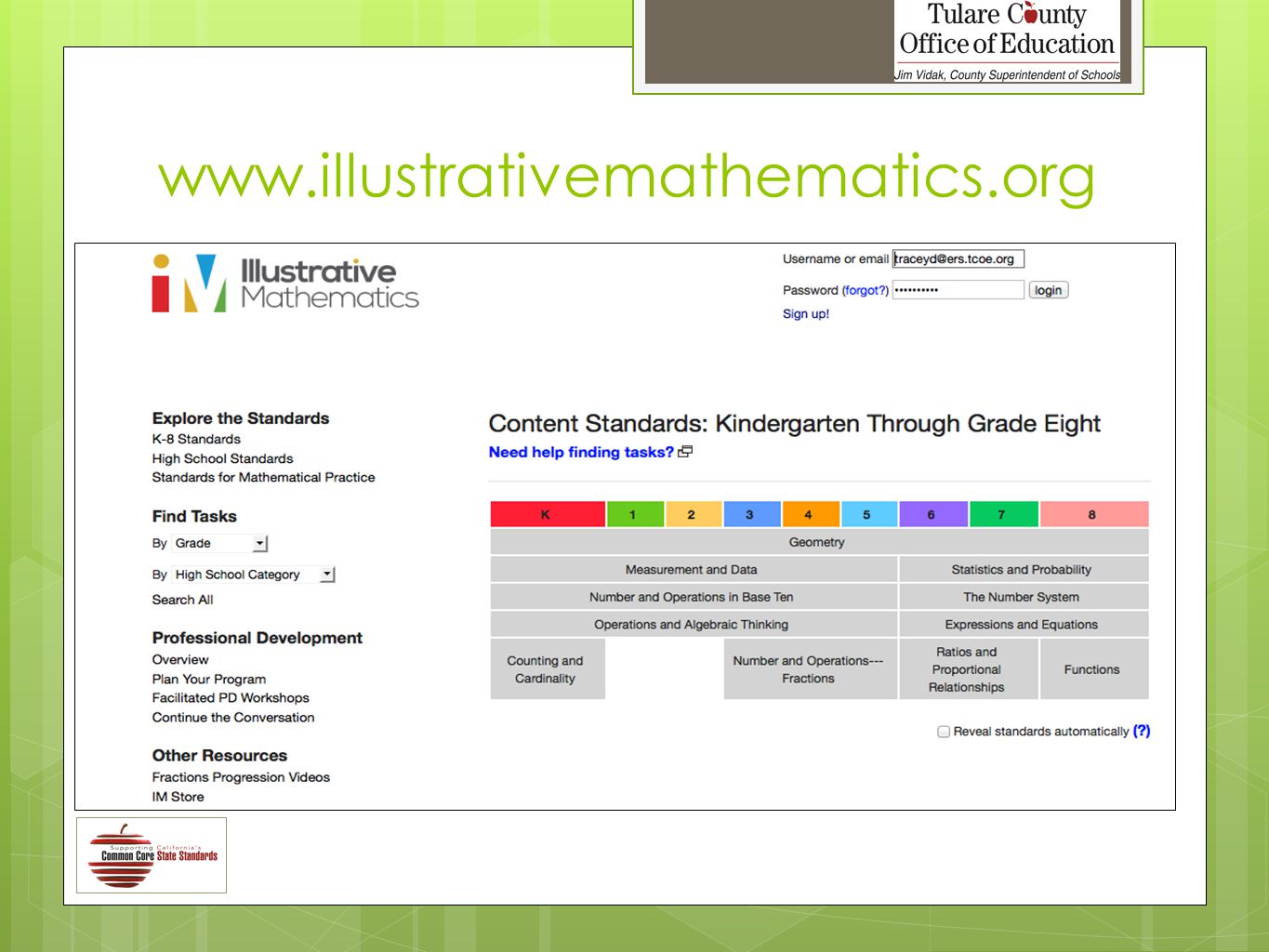The image size is (1269, 952).
Task: Click the Other Resources heading
Action: pos(219,755)
